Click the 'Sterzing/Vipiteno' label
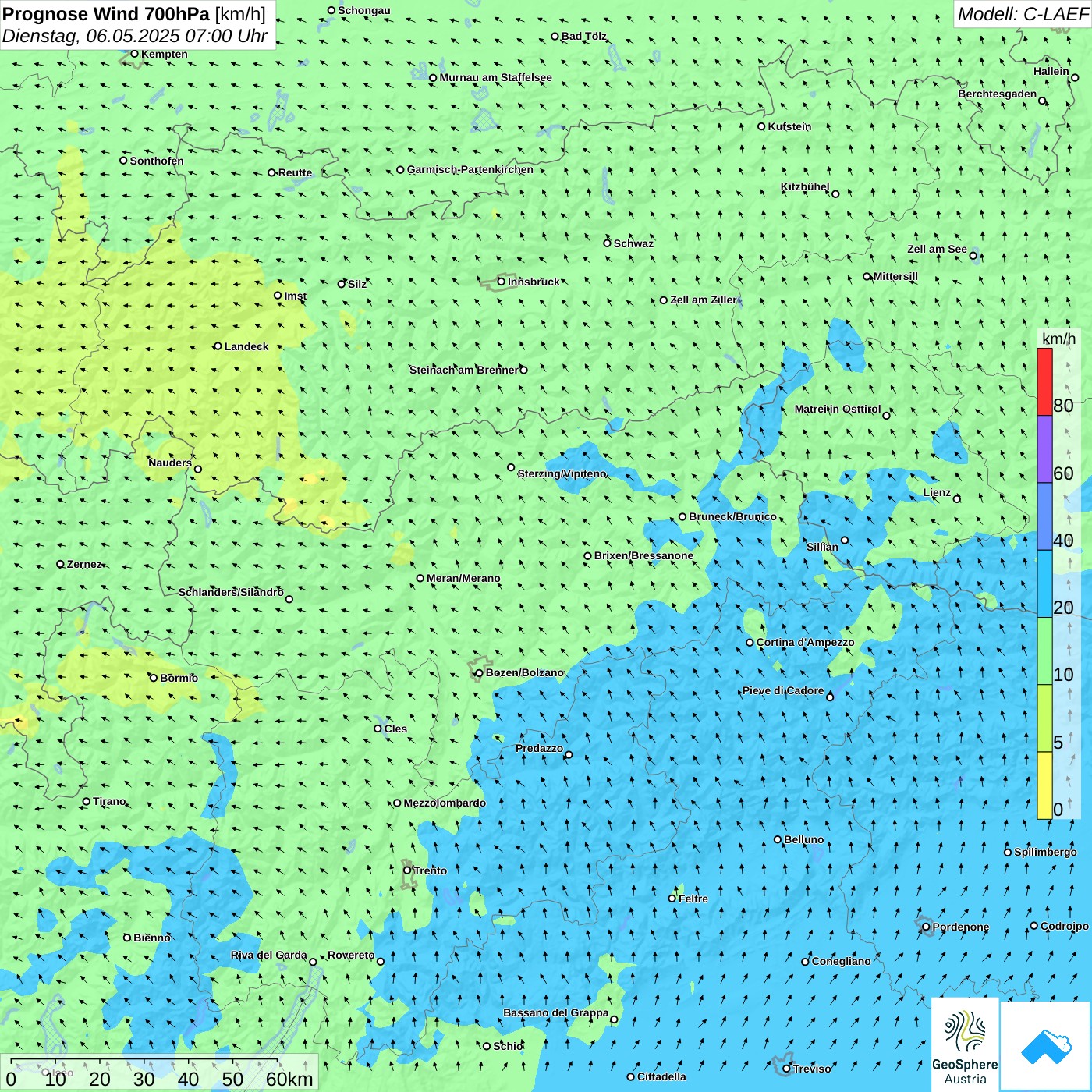This screenshot has width=1092, height=1092. [562, 473]
